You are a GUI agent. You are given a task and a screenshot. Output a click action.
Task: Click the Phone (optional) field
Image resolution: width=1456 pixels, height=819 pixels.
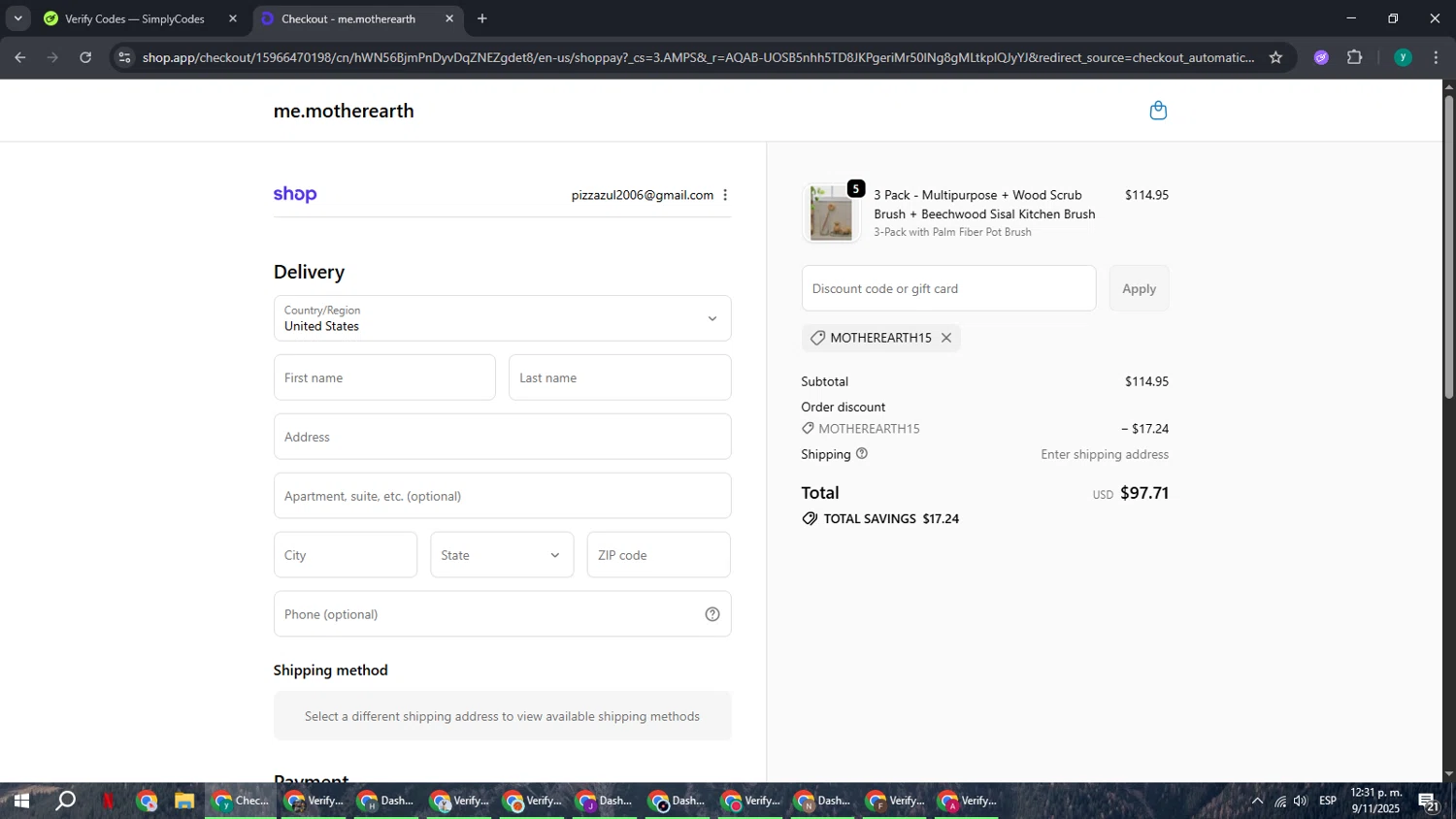tap(502, 614)
